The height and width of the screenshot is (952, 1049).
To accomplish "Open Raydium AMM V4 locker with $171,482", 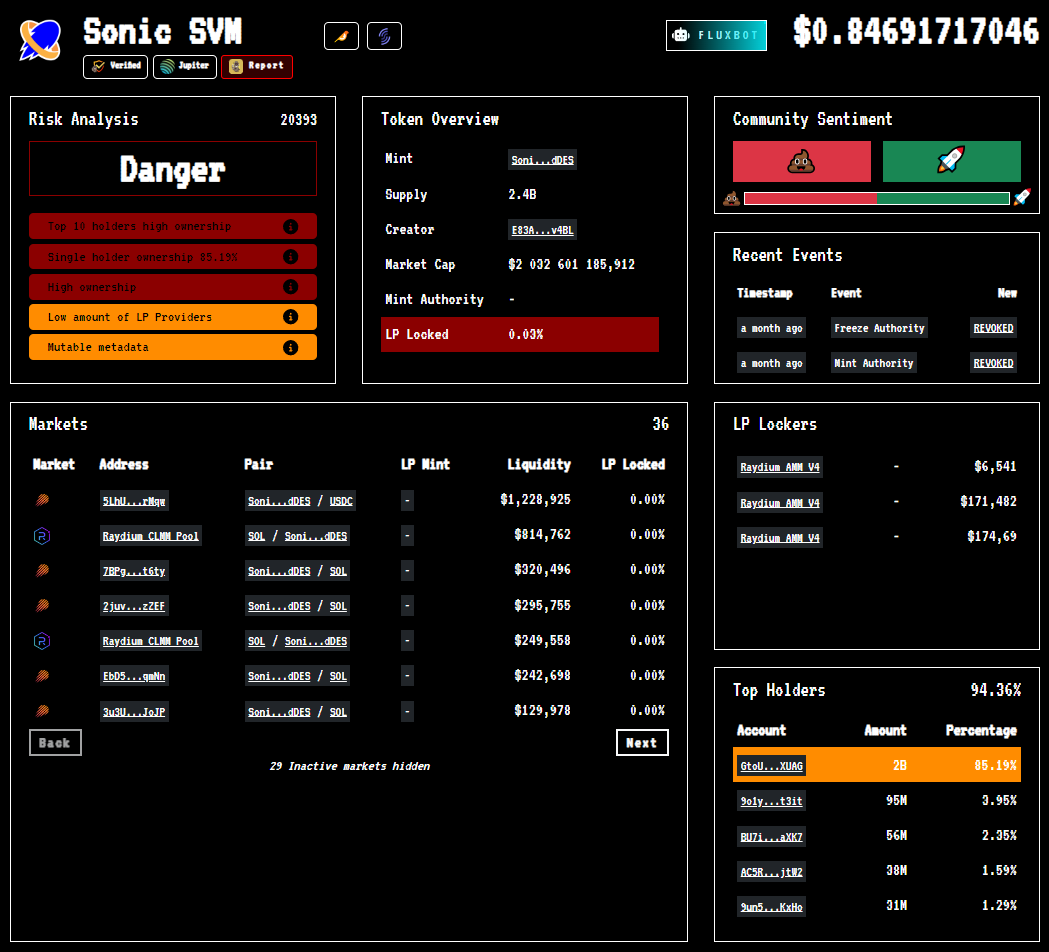I will click(x=779, y=503).
